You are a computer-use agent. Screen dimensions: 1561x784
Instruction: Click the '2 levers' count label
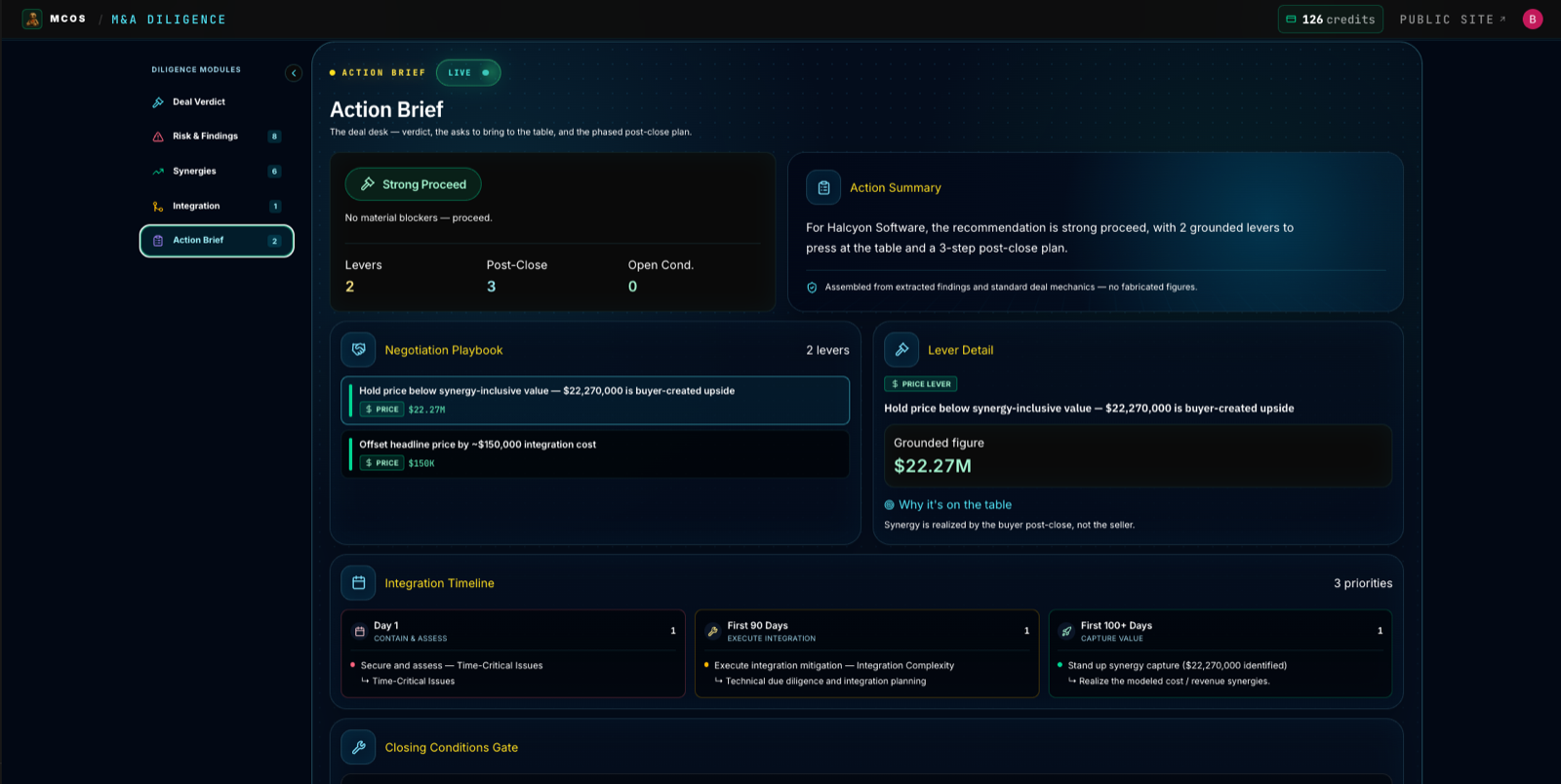827,351
